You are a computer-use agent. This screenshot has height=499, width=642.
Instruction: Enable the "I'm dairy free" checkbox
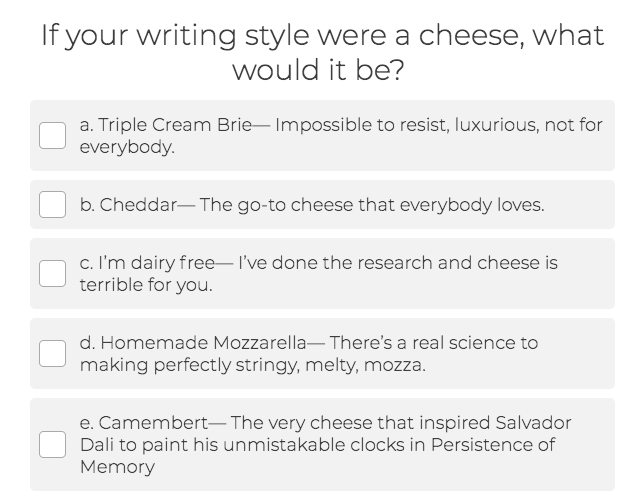pos(52,273)
